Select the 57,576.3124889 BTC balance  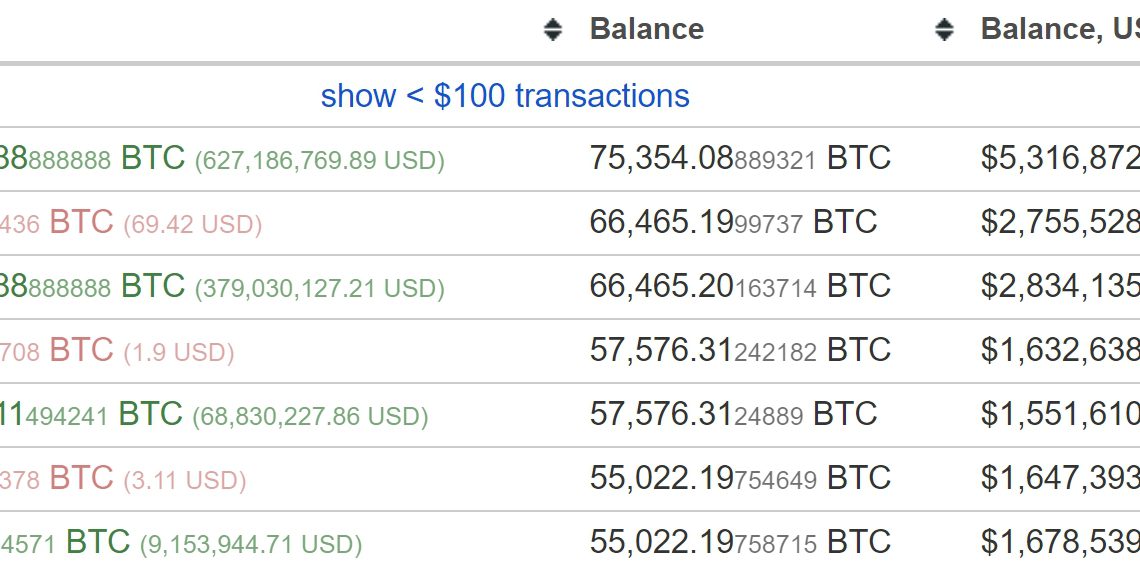pos(733,415)
